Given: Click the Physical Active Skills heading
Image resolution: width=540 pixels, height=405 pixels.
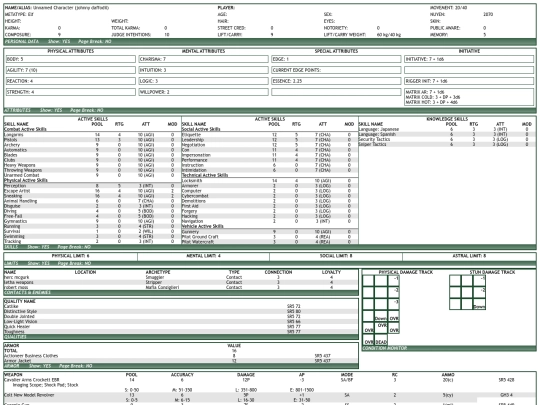Looking at the screenshot, I should (x=25, y=180).
